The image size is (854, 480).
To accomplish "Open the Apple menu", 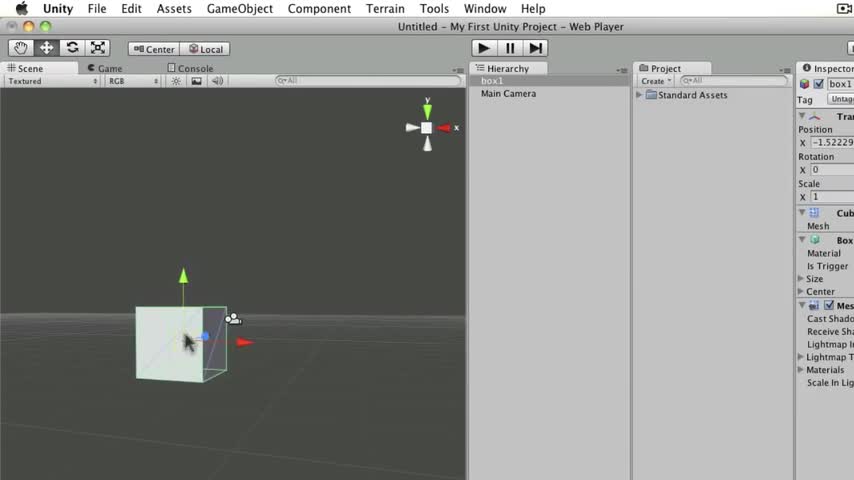I will click(21, 8).
